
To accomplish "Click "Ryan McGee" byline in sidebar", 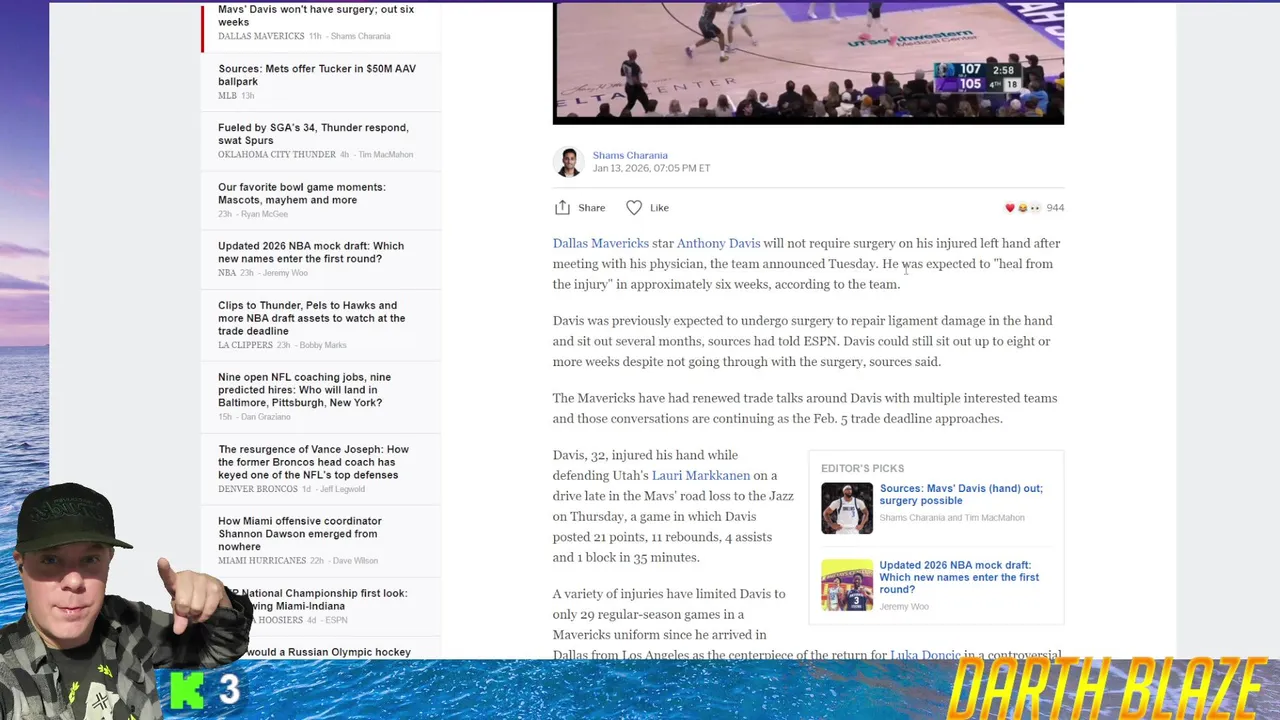I will tap(264, 214).
